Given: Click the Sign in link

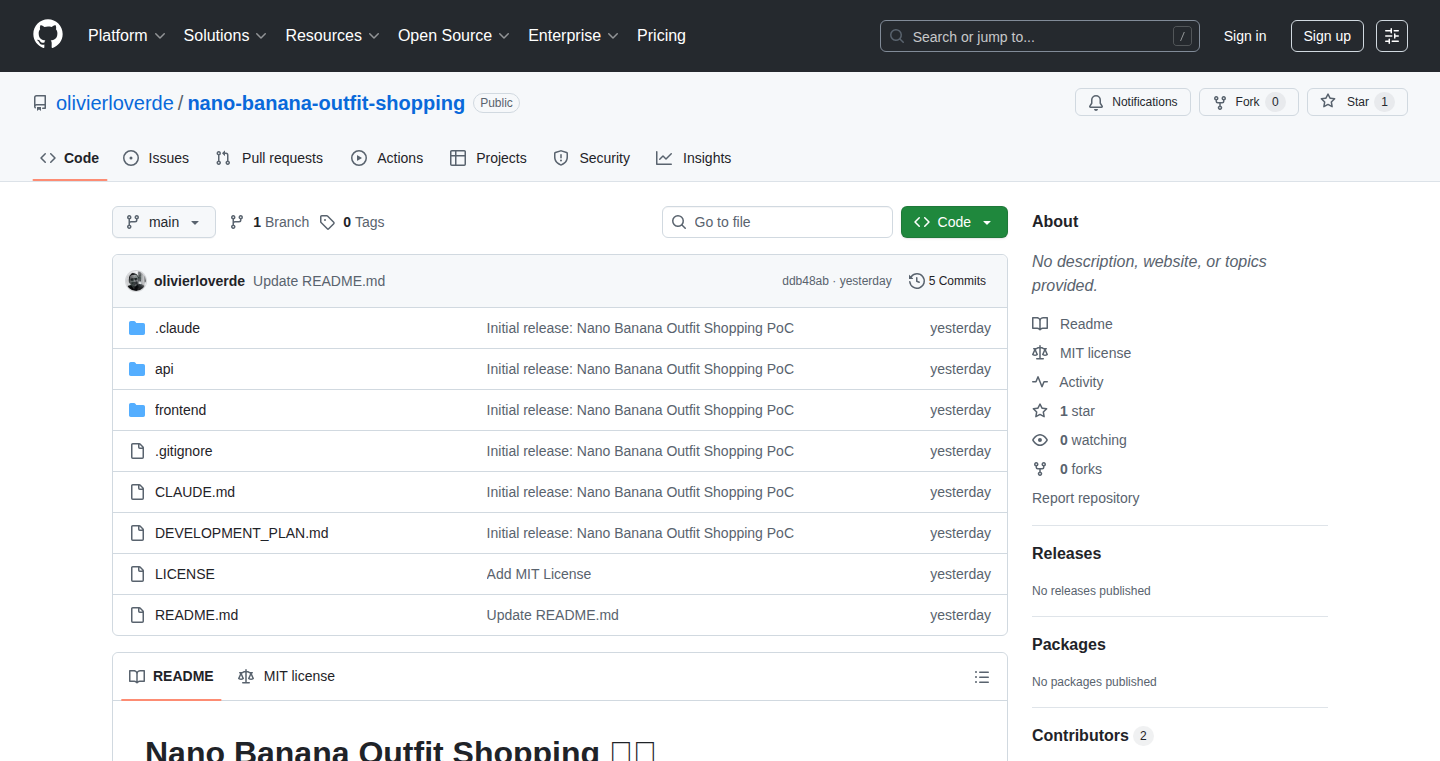Looking at the screenshot, I should click(1245, 36).
